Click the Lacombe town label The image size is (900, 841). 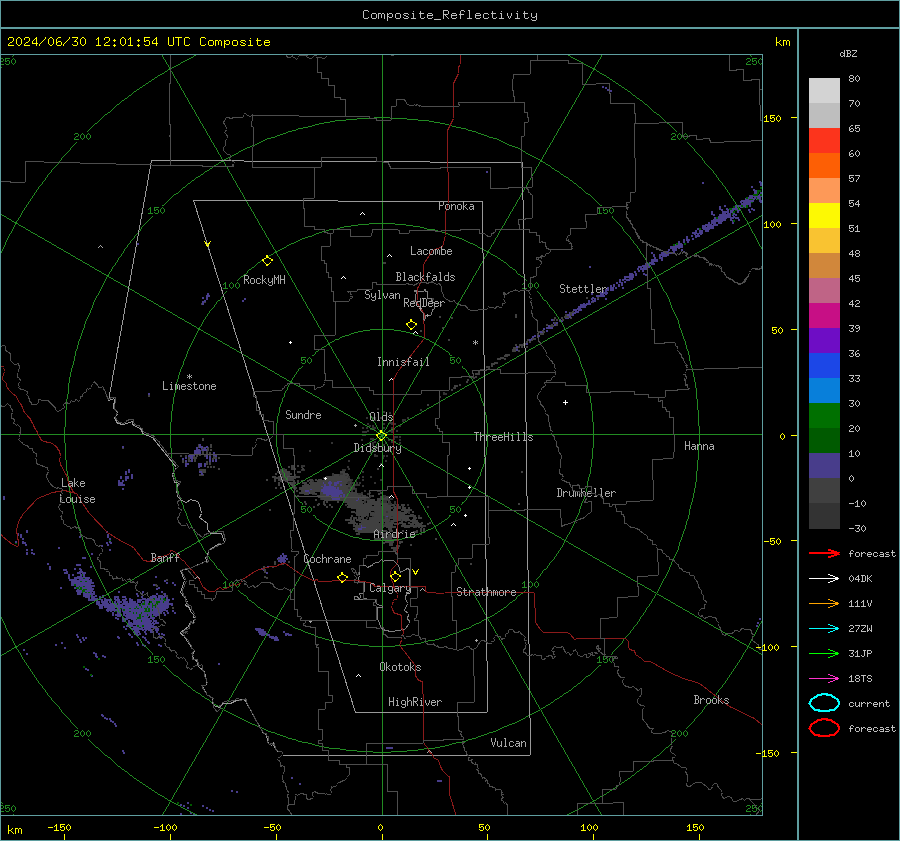point(431,251)
